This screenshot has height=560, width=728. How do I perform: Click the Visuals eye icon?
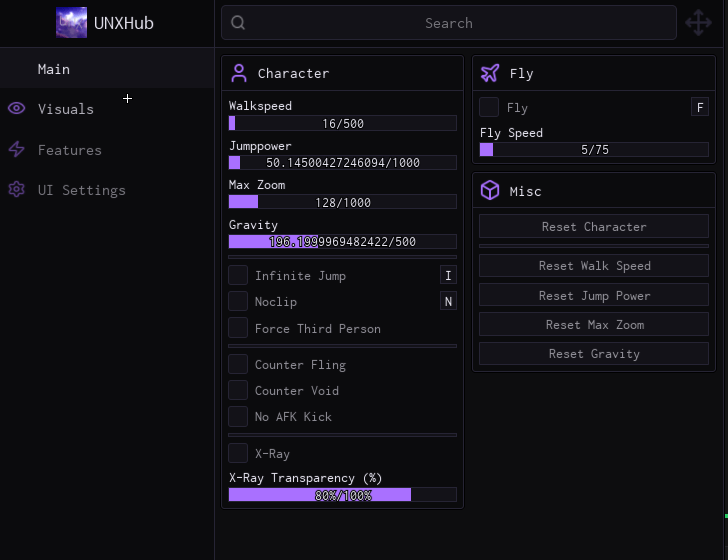click(x=16, y=109)
